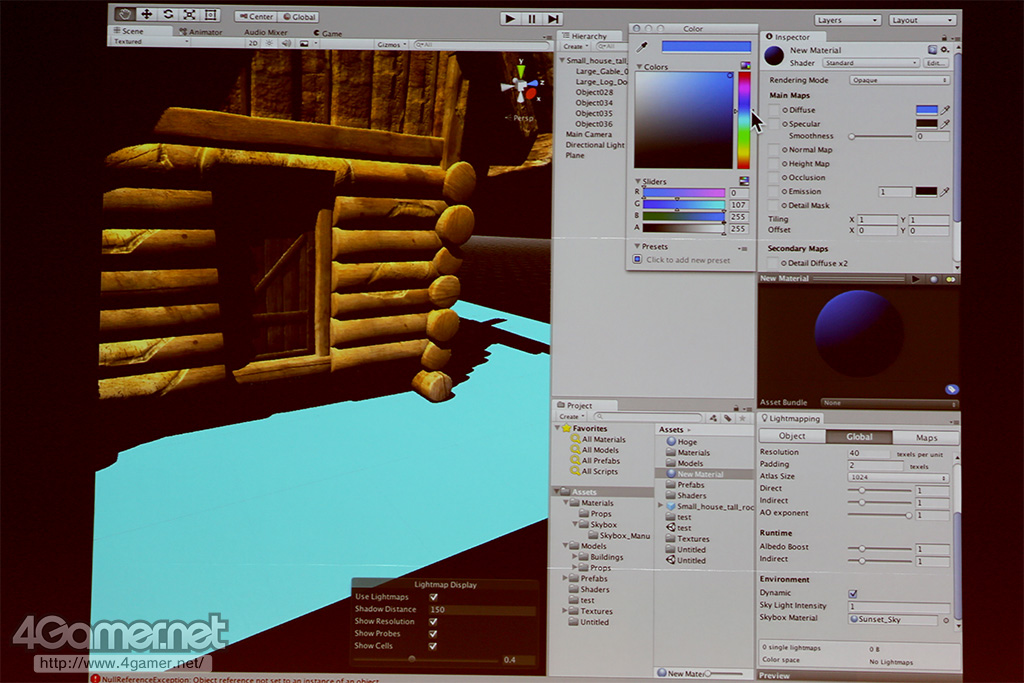Select the Scale tool
Viewport: 1024px width, 683px height.
click(189, 14)
